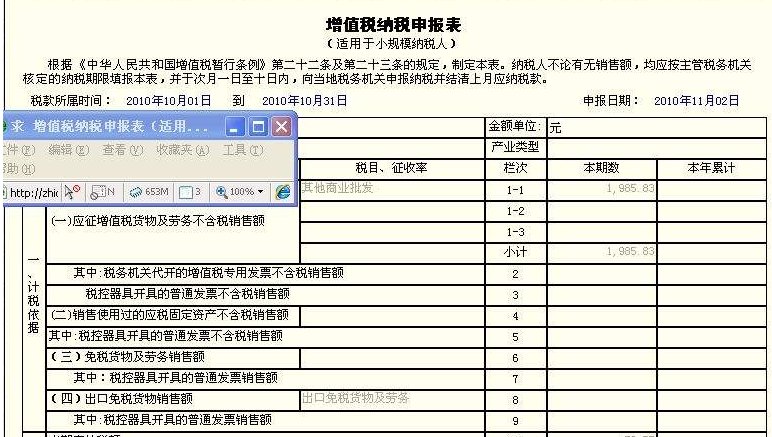Screen dimensions: 772x437
Task: Click the 本期数 cell for row 8
Action: [x=602, y=400]
